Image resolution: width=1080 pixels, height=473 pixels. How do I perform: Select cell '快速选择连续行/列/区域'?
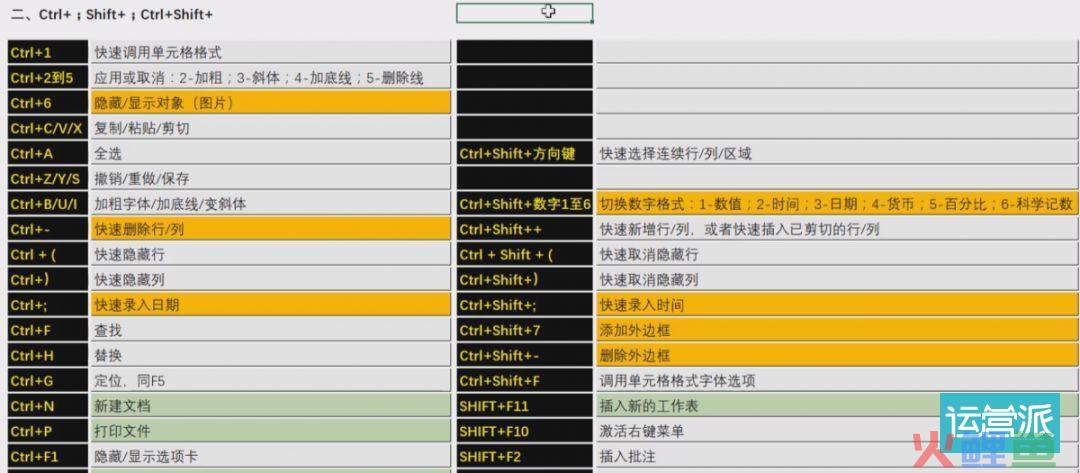coord(837,154)
